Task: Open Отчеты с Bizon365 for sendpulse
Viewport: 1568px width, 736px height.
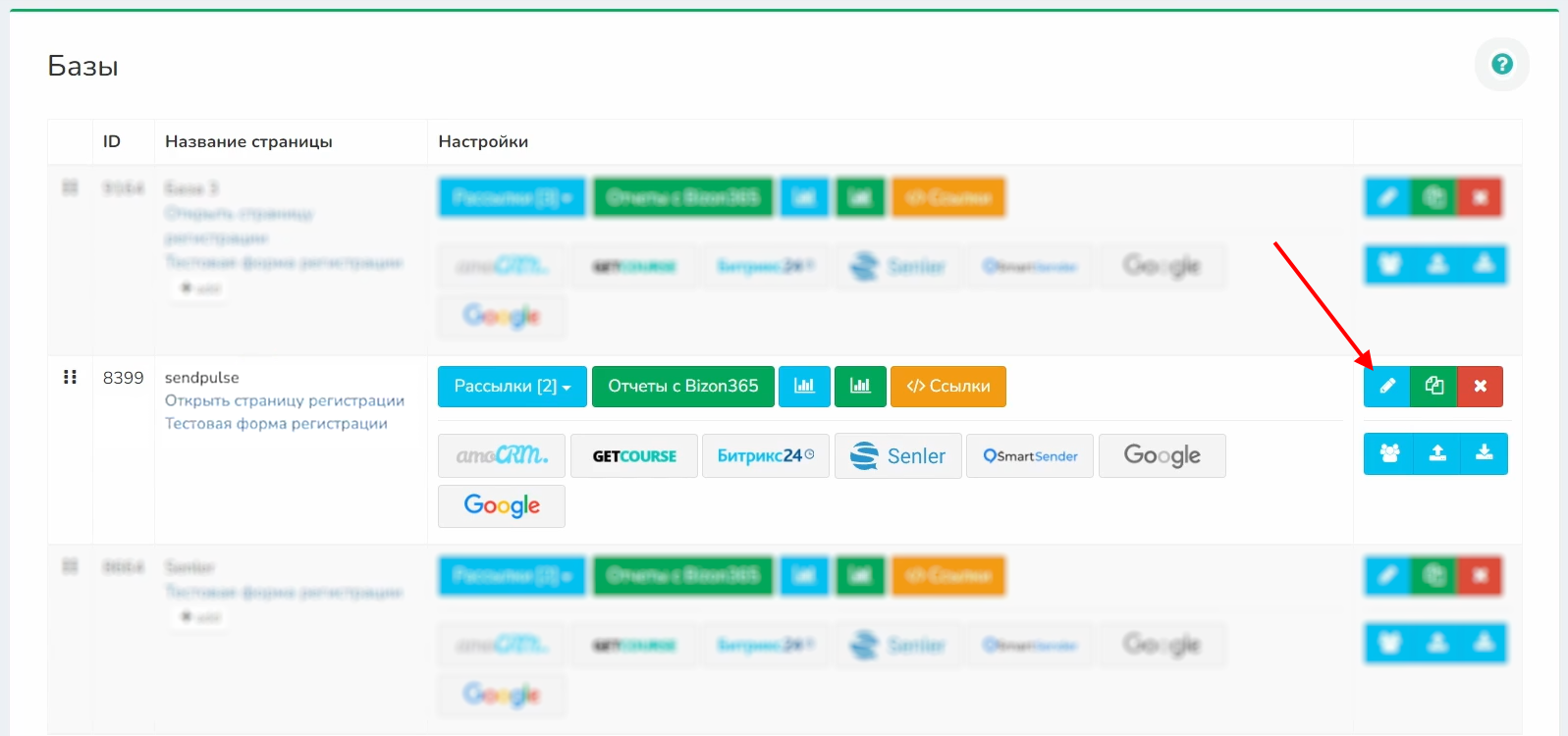Action: [x=682, y=386]
